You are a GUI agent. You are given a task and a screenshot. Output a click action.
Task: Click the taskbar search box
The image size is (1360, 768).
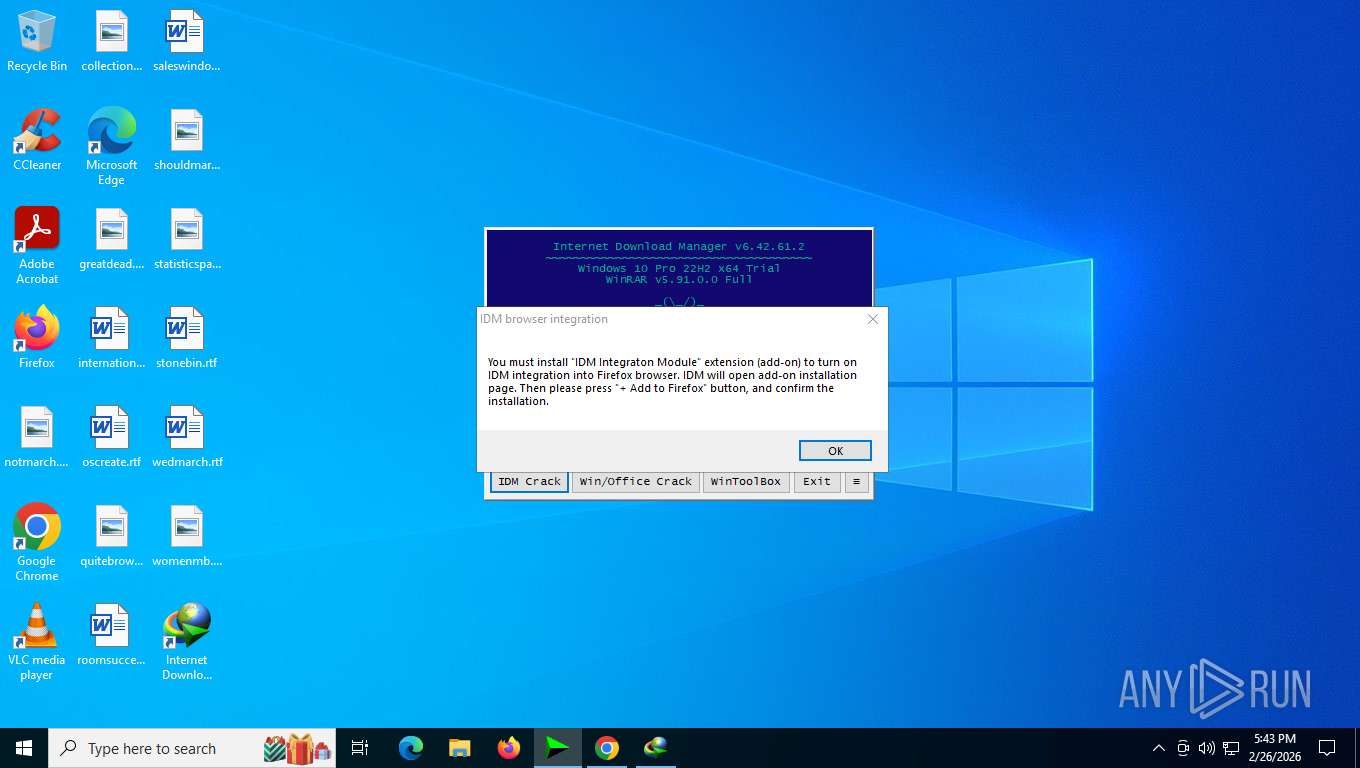[192, 748]
